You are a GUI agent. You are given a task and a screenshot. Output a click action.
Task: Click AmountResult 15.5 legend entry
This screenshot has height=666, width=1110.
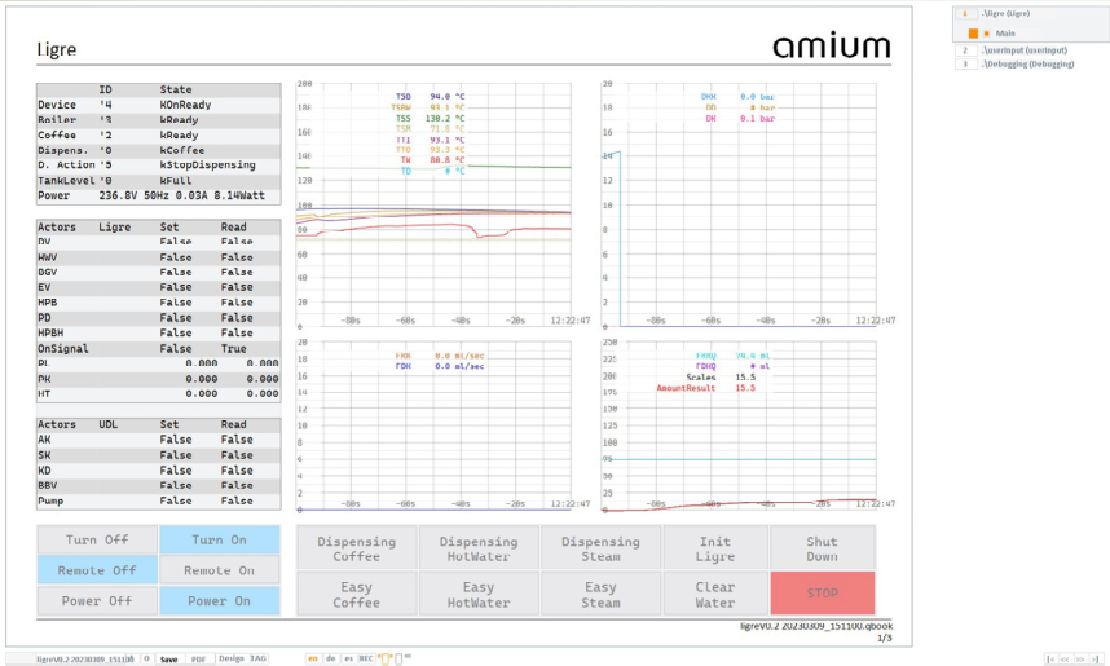pyautogui.click(x=706, y=388)
